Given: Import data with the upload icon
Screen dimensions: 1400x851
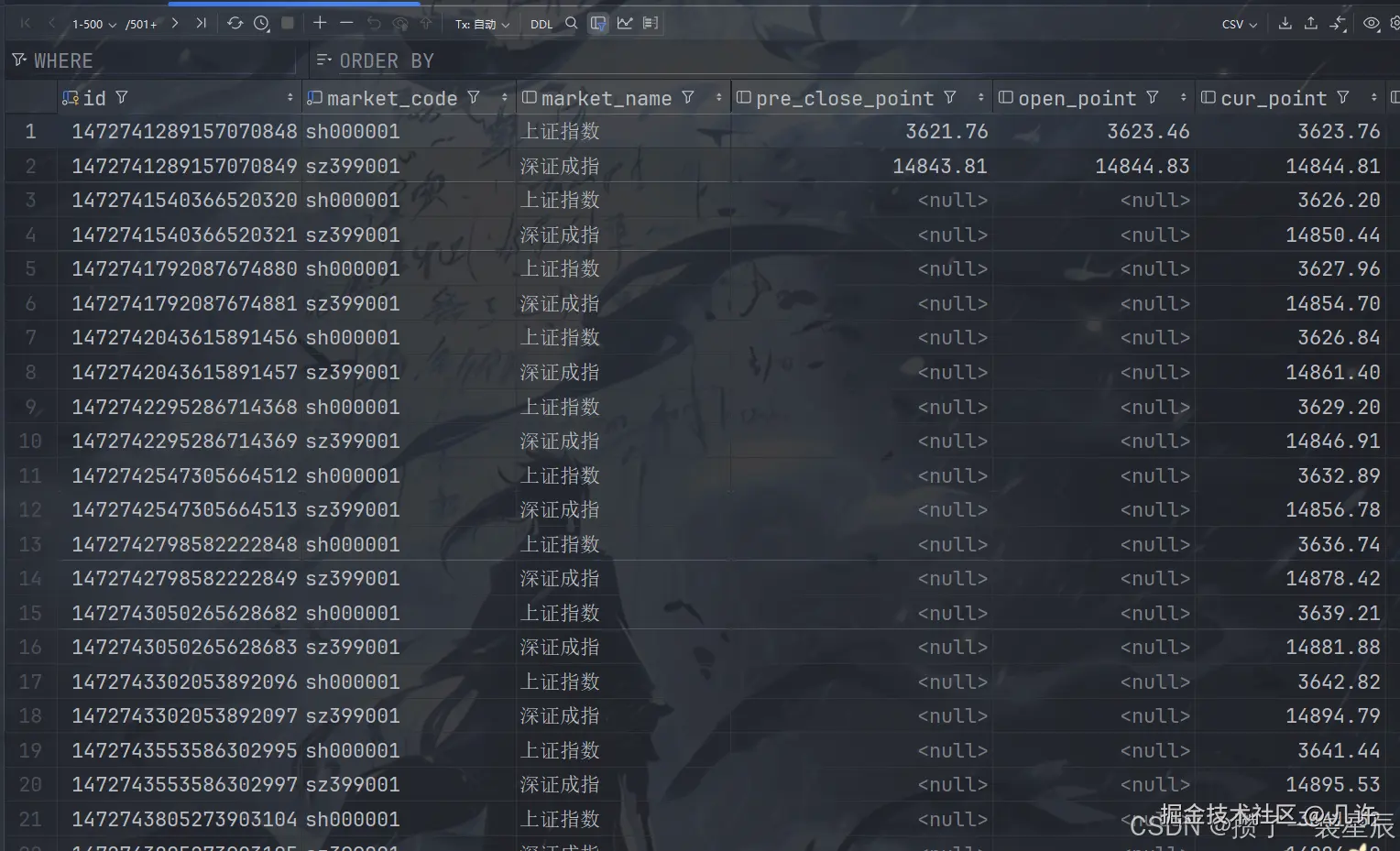Looking at the screenshot, I should point(1311,23).
